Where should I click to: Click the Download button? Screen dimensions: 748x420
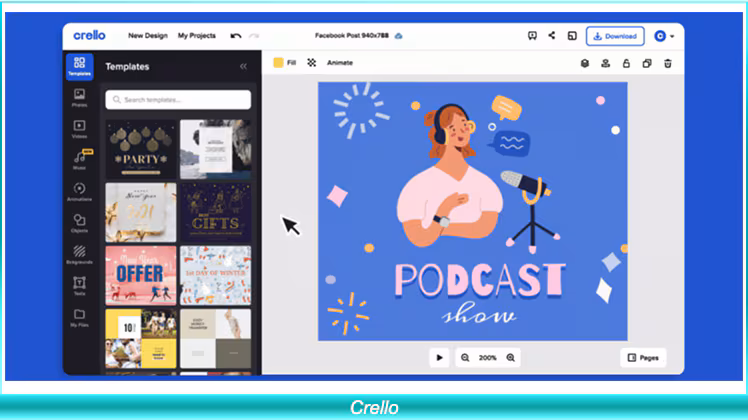coord(615,36)
